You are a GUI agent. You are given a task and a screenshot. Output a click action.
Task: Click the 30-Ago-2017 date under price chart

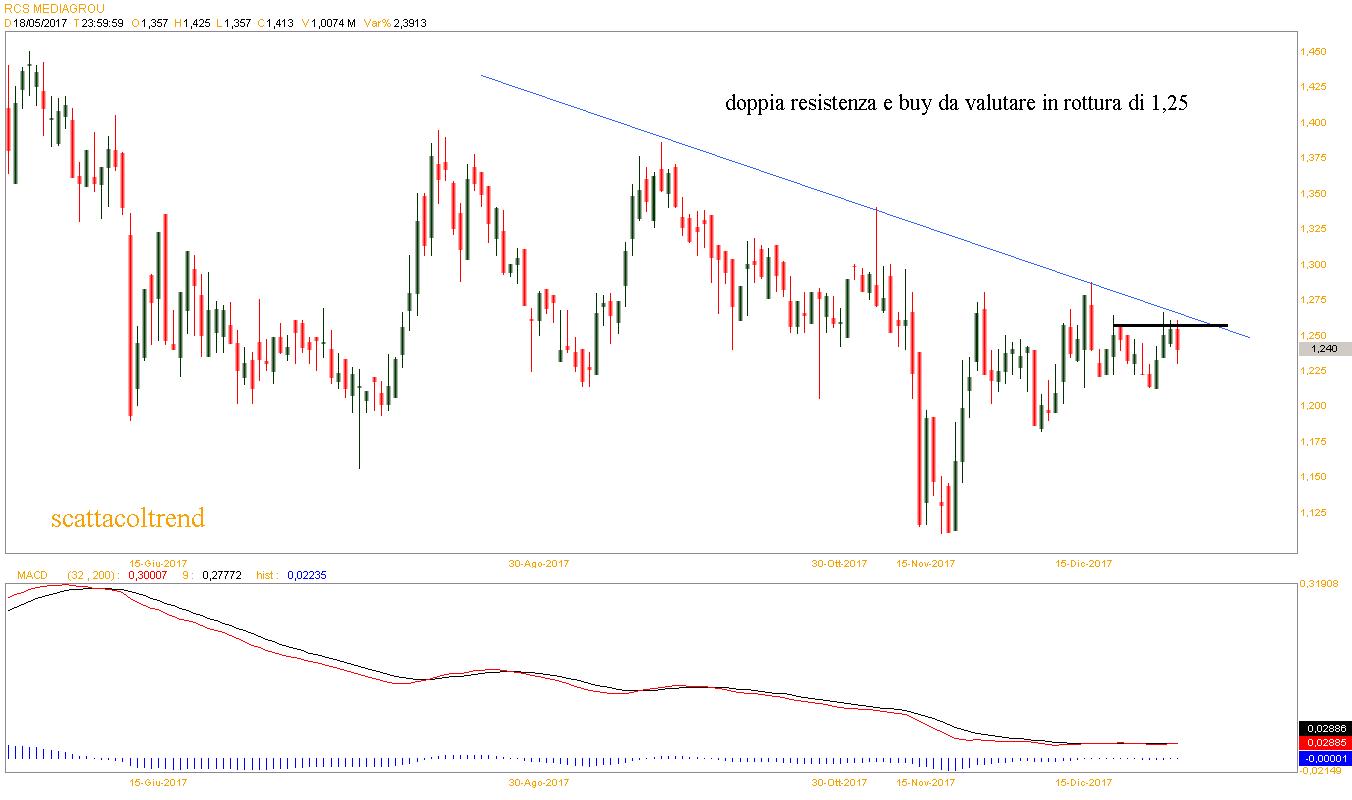coord(540,563)
